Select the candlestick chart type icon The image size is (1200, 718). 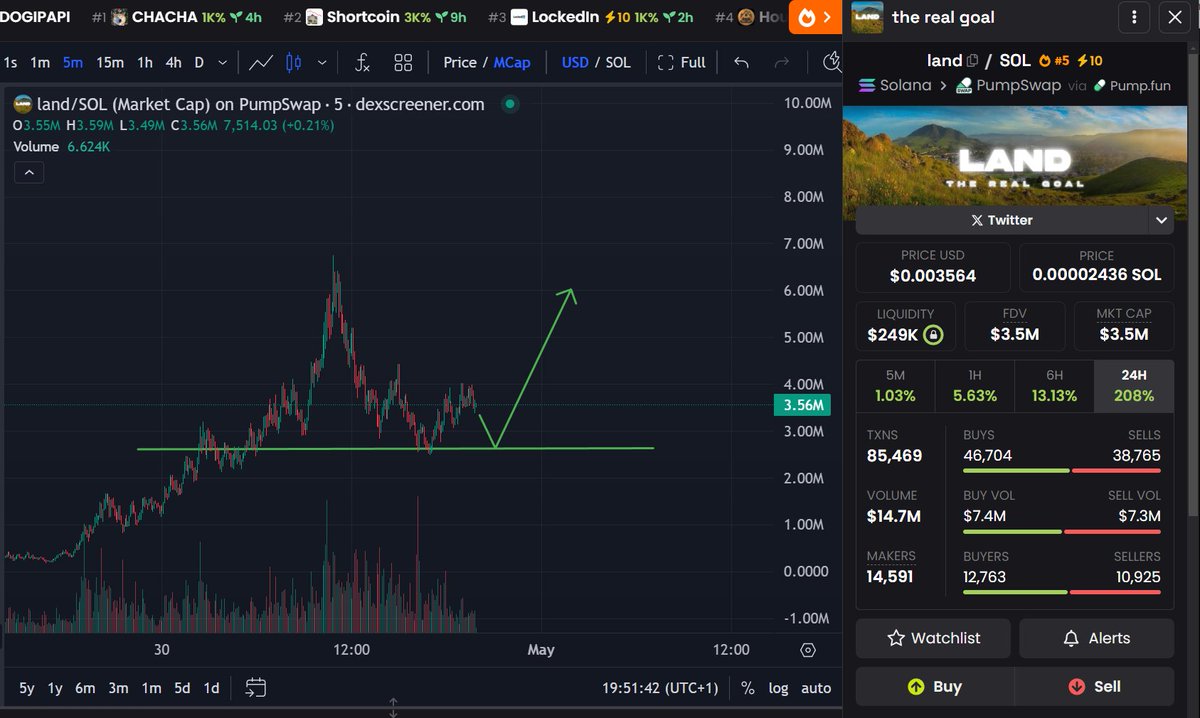(x=293, y=62)
